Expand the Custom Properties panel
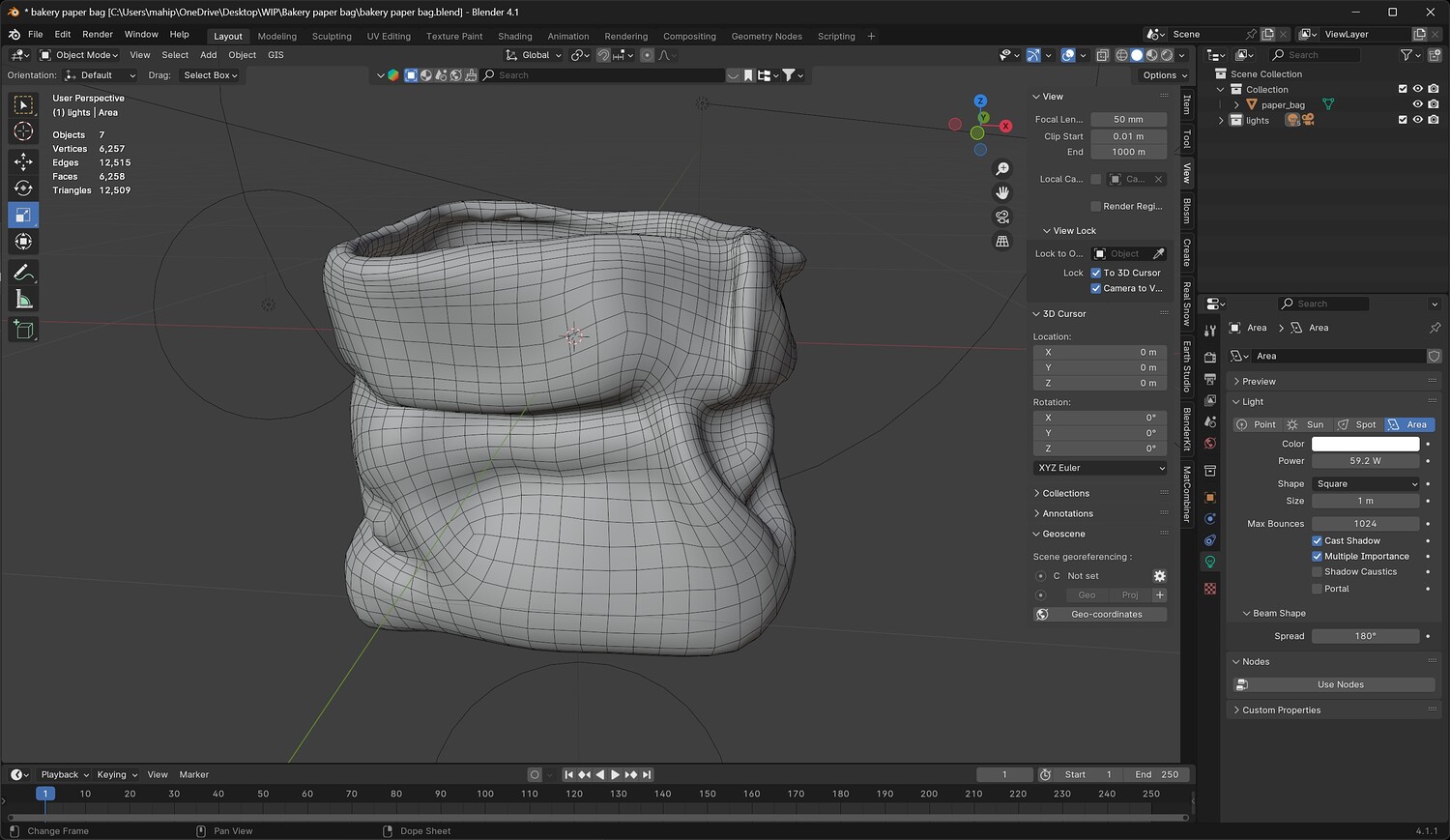Viewport: 1450px width, 840px height. [x=1281, y=710]
